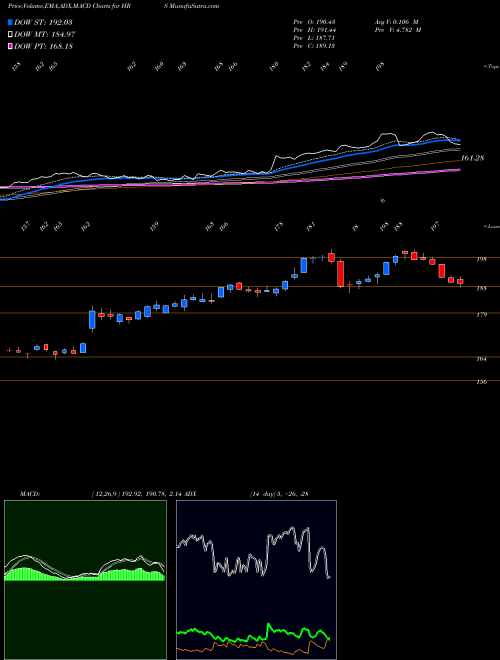The height and width of the screenshot is (660, 500).
Task: Click the MunafaSutra.com site label
Action: tap(194, 6)
